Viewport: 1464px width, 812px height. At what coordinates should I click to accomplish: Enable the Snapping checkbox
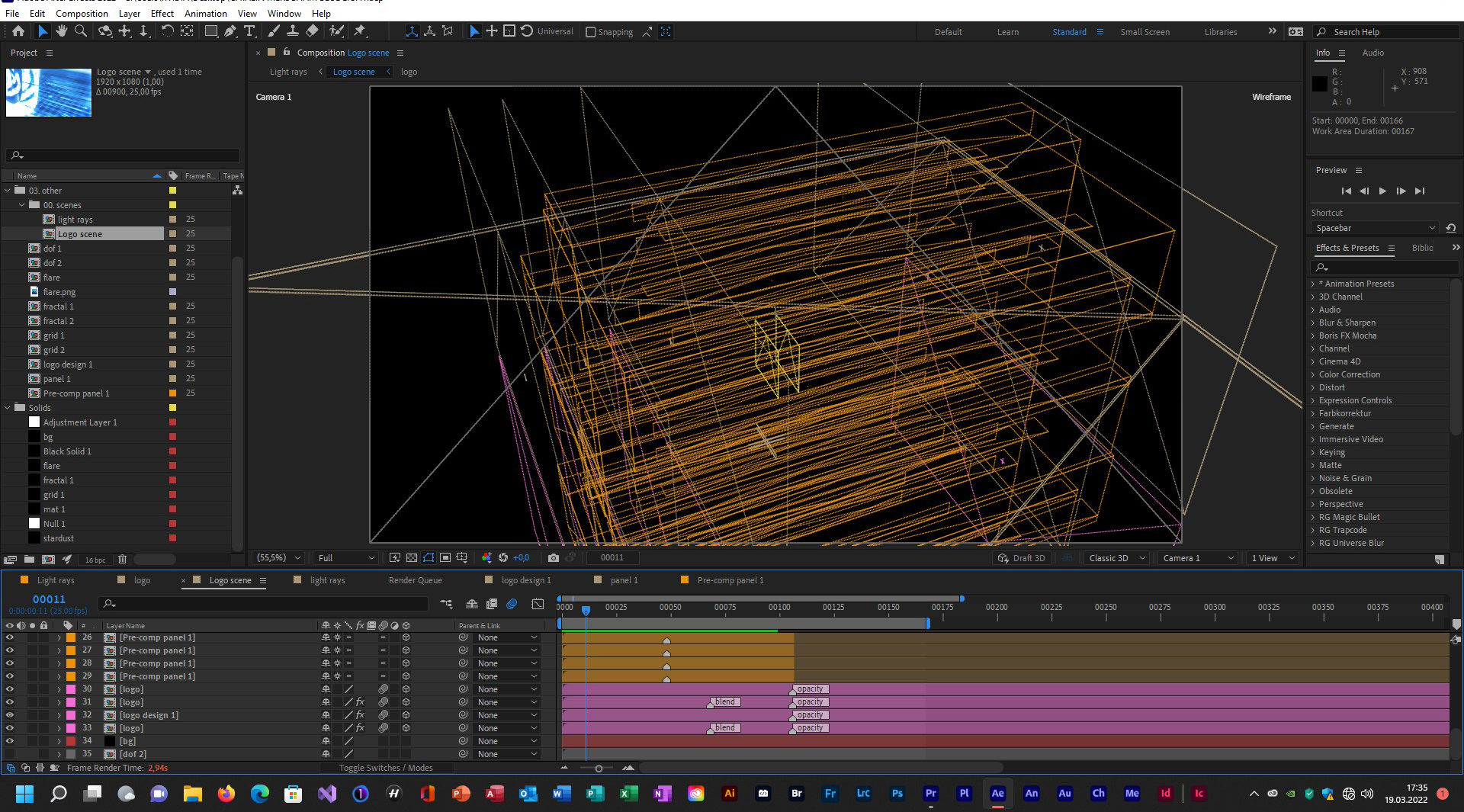(x=590, y=32)
